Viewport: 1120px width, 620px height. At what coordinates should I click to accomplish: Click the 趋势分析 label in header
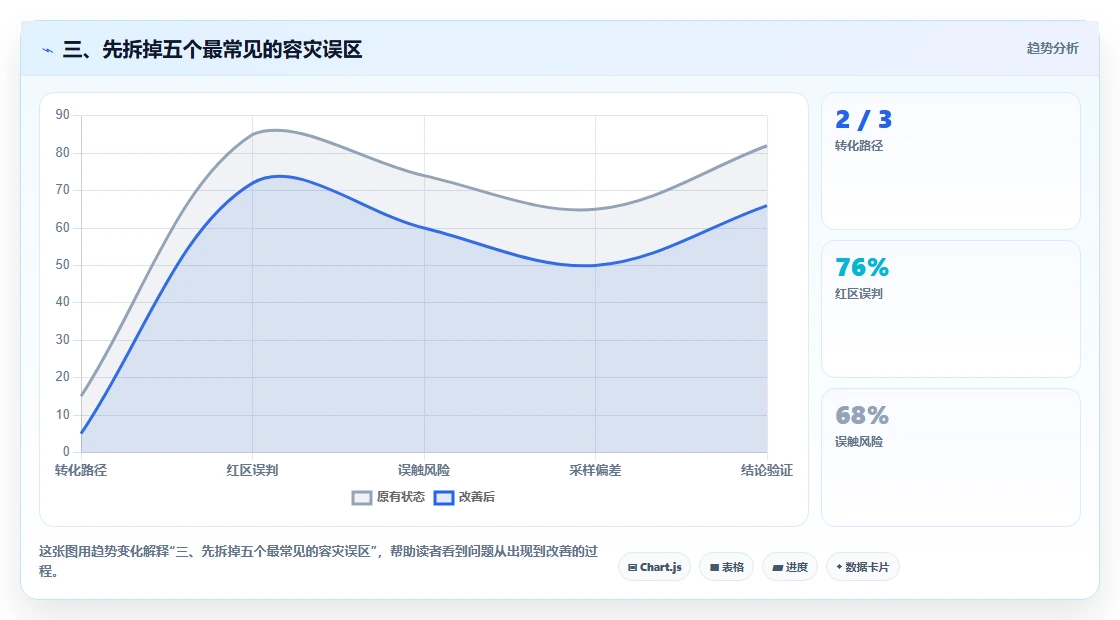1053,49
